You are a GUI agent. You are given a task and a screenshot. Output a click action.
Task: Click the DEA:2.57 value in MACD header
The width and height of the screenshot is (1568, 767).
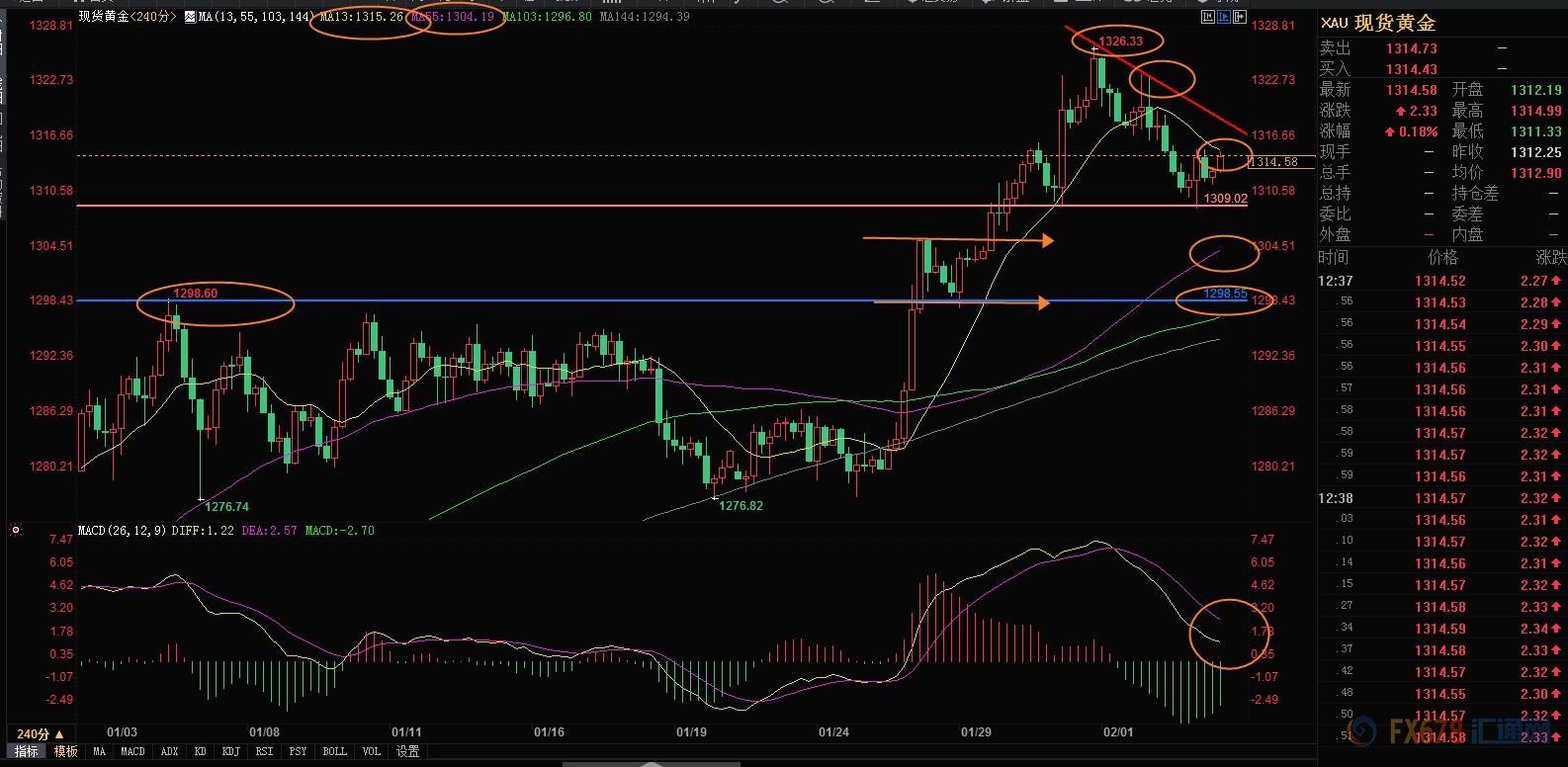coord(270,531)
